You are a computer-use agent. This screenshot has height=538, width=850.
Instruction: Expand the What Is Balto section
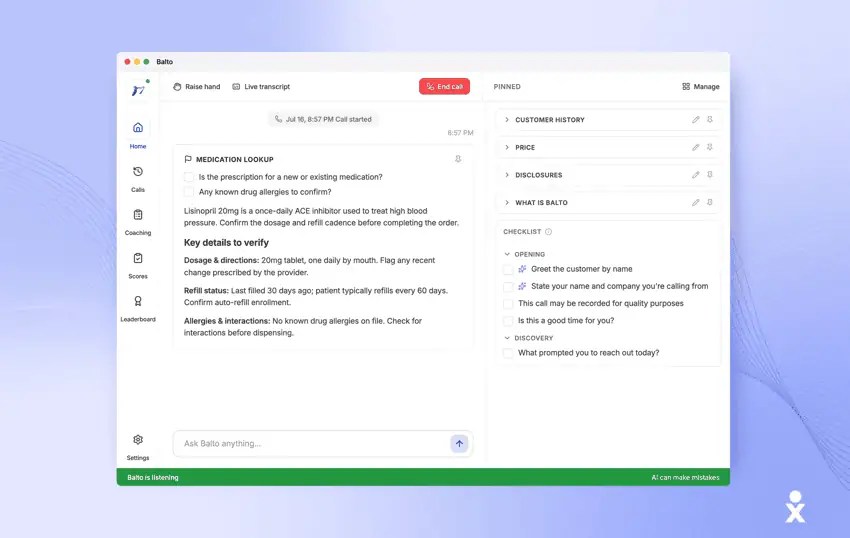point(507,202)
